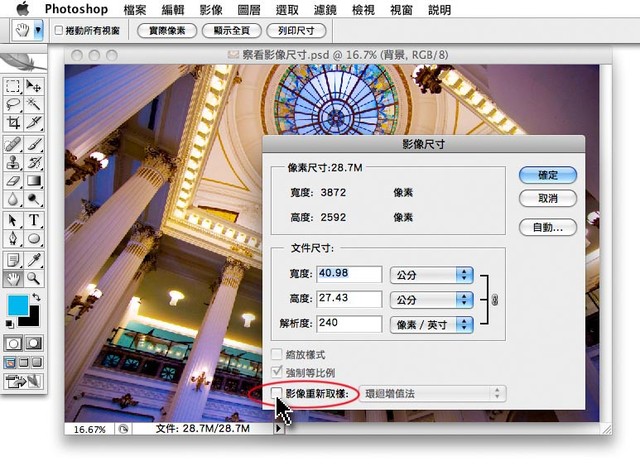Click the 確定 button
The height and width of the screenshot is (466, 640).
(x=547, y=175)
